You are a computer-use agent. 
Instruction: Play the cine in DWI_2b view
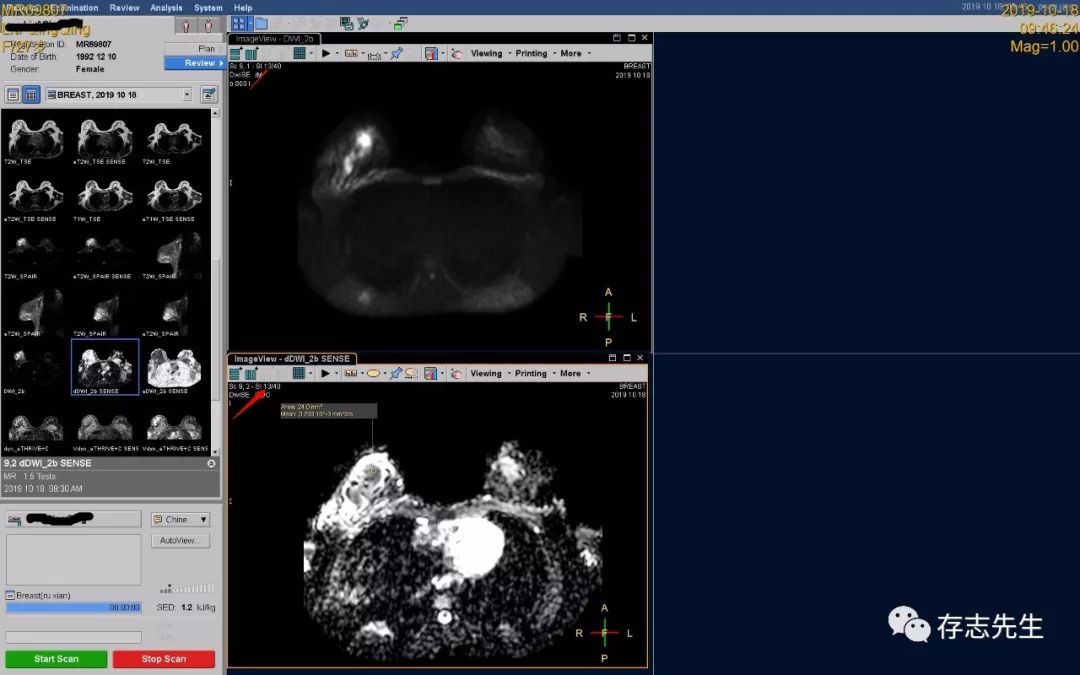[x=325, y=53]
